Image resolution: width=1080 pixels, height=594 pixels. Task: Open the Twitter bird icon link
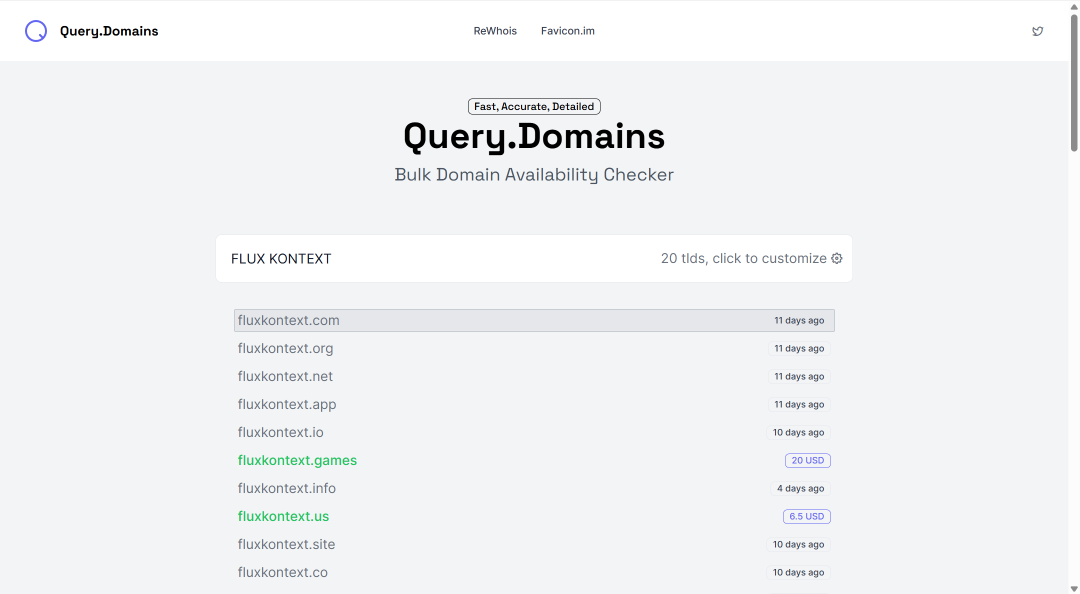[x=1037, y=31]
